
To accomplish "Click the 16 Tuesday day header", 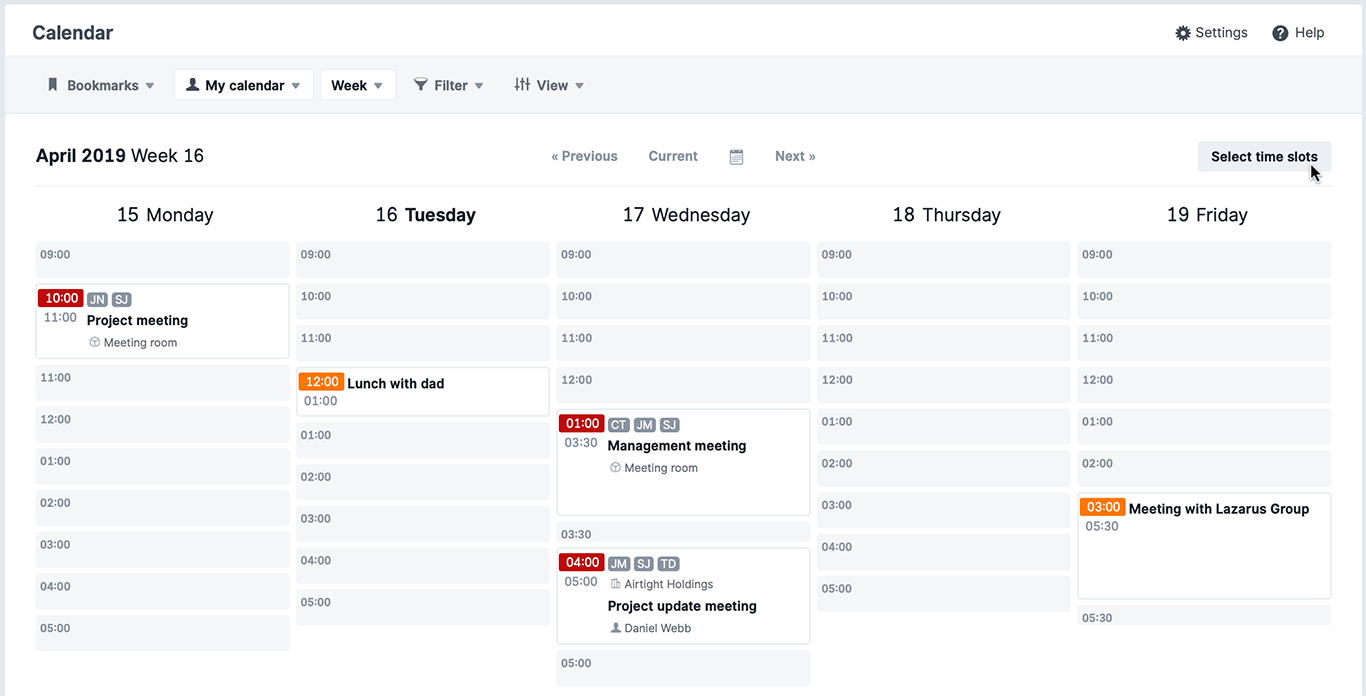I will 426,215.
